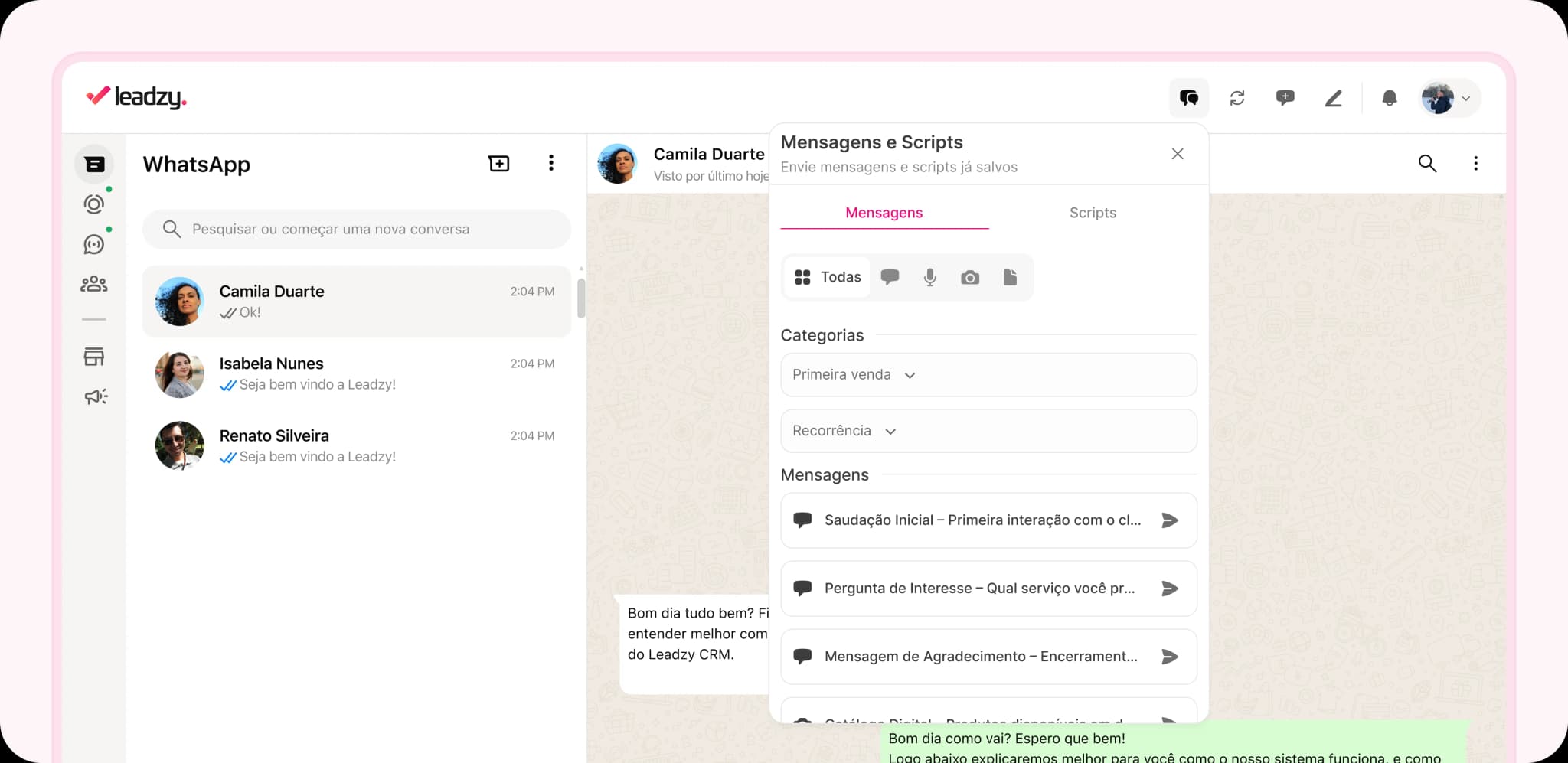Select the contacts groups icon in sidebar
1568x763 pixels.
(x=93, y=284)
